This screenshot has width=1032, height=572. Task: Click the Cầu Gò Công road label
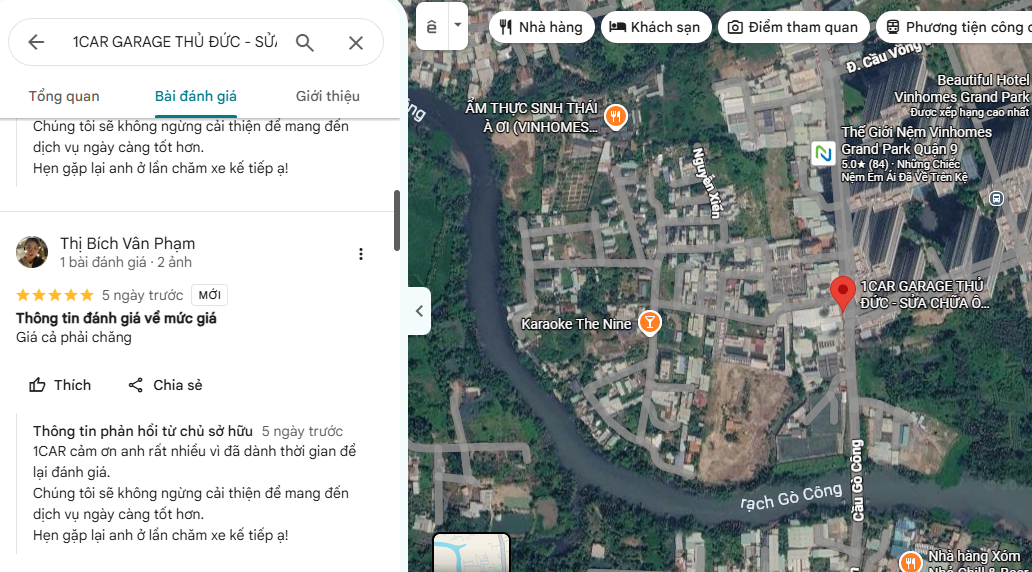[857, 480]
